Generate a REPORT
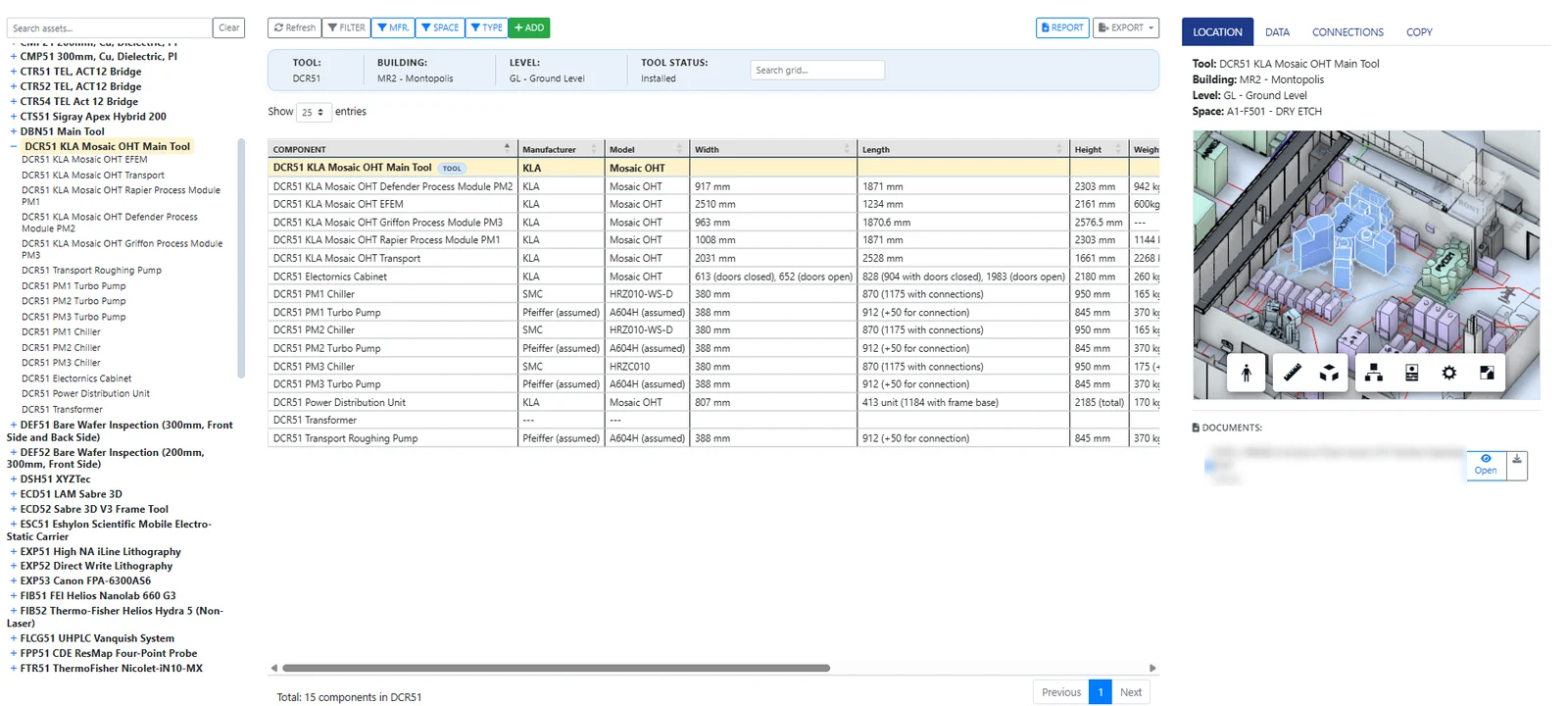 pyautogui.click(x=1062, y=27)
